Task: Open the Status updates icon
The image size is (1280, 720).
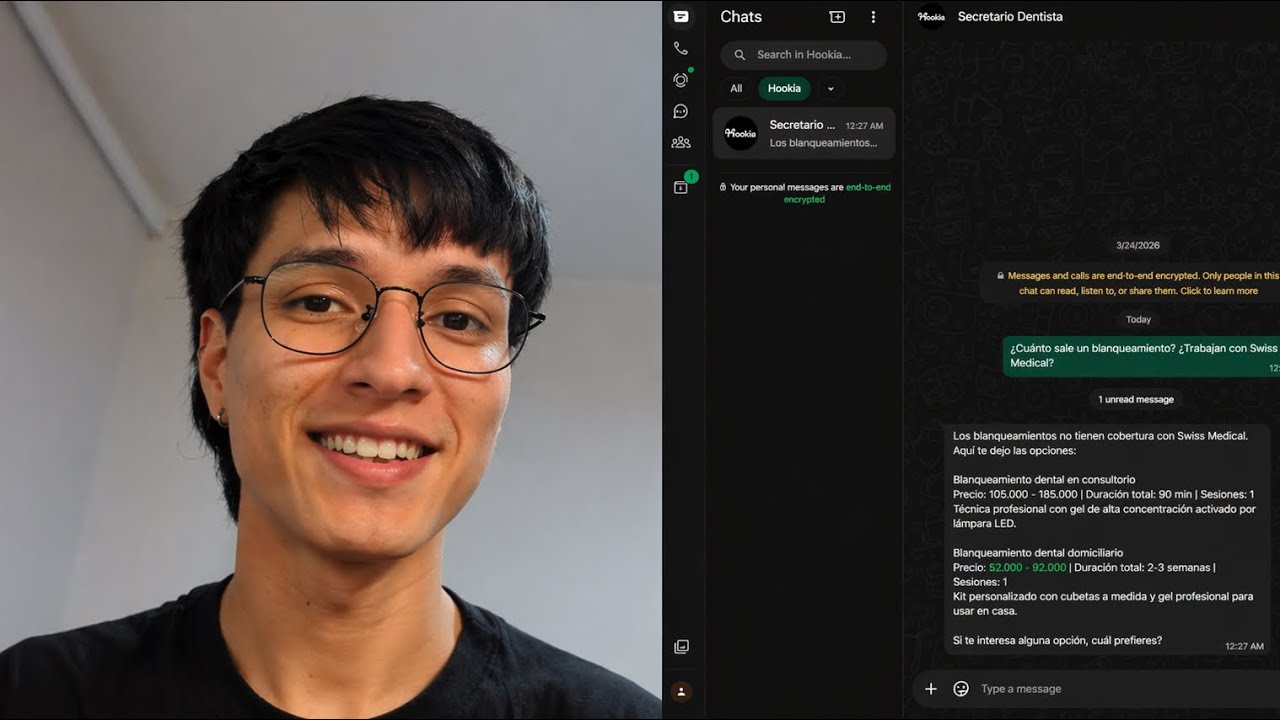Action: (681, 80)
